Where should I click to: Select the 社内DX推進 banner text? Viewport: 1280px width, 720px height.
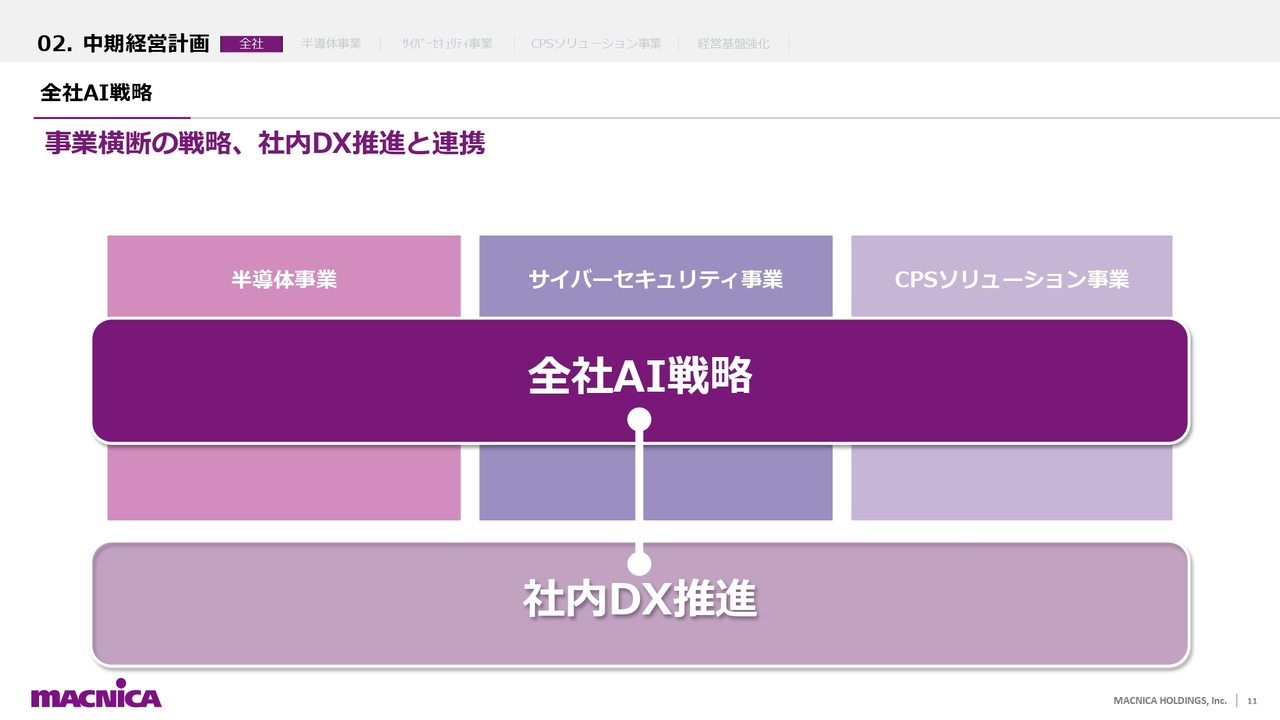tap(640, 600)
